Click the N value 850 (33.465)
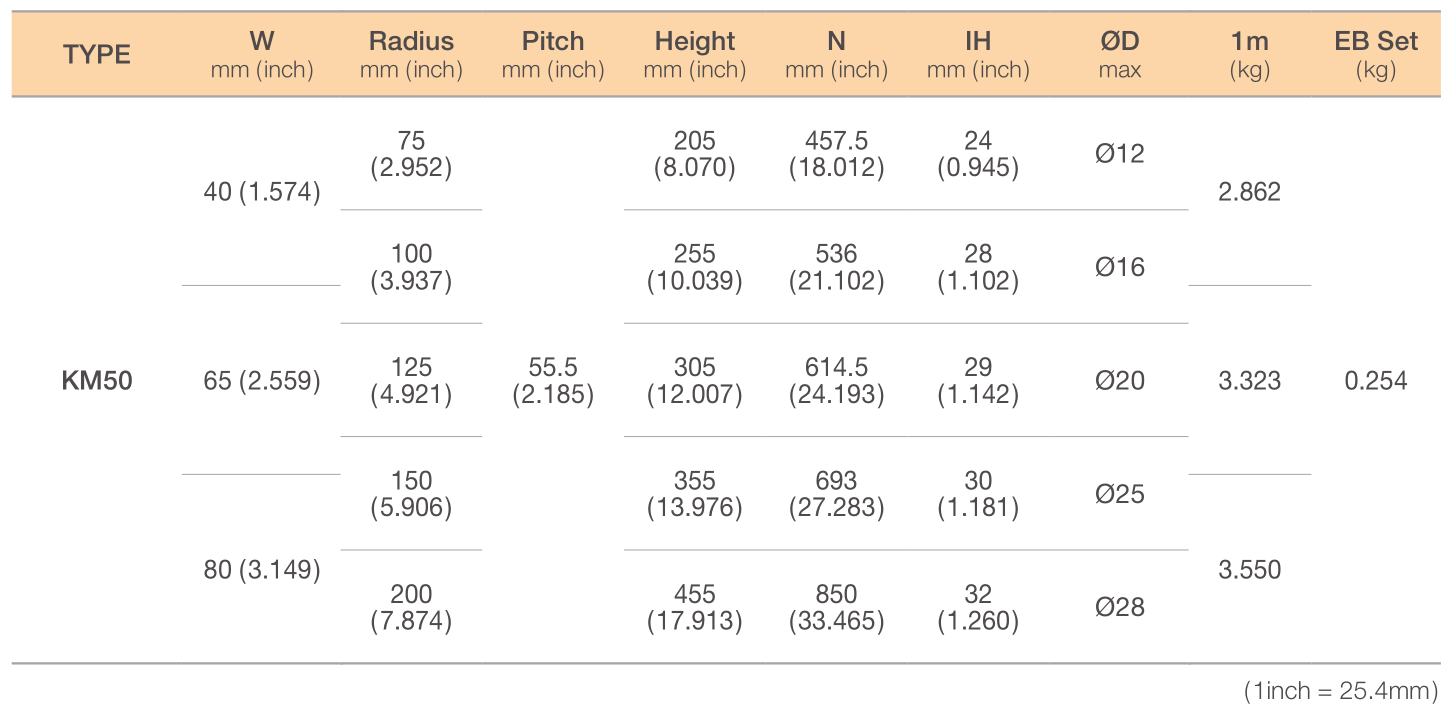Viewport: 1454px width, 718px height. click(837, 608)
